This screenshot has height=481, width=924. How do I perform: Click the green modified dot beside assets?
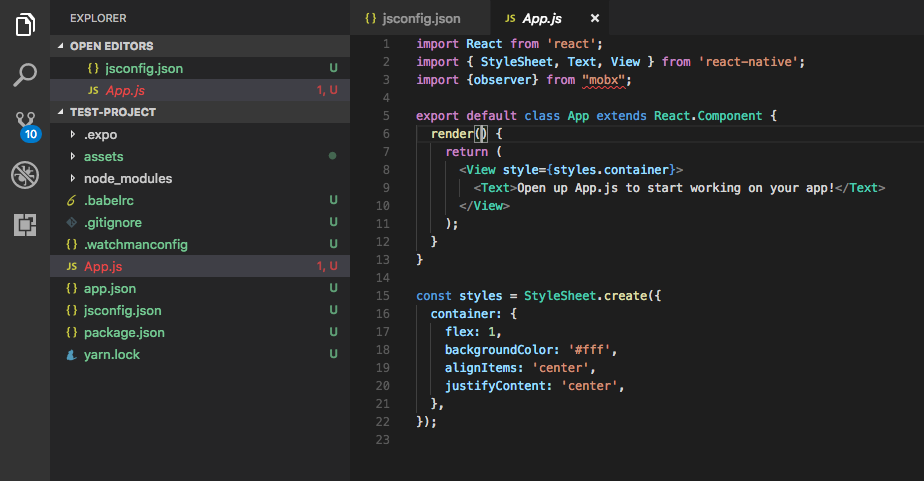point(332,156)
